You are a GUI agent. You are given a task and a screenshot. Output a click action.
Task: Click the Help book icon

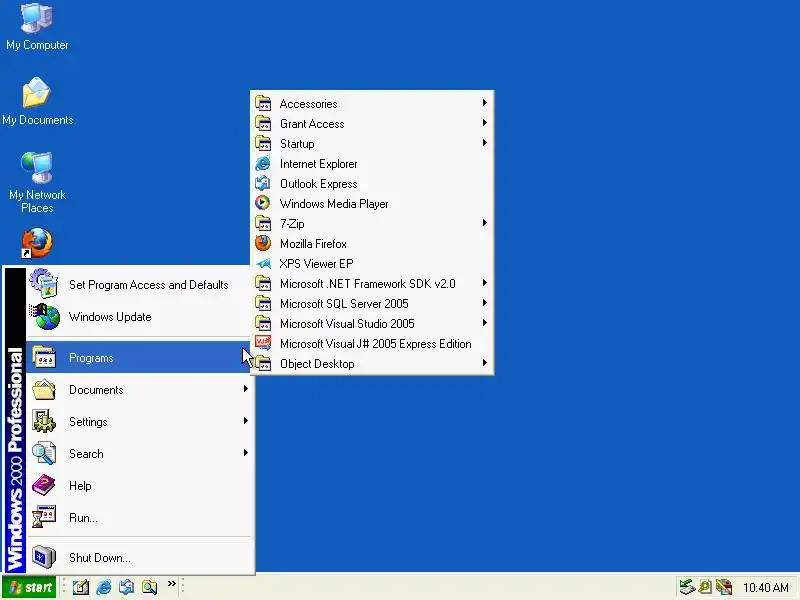coord(44,485)
